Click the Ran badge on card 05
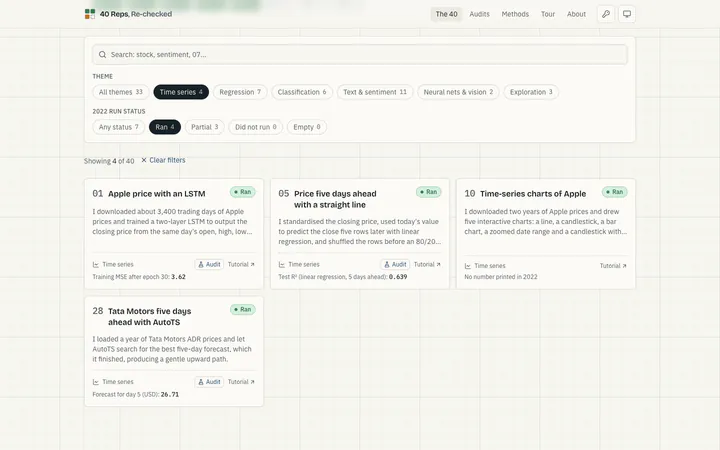720x450 pixels. tap(428, 192)
